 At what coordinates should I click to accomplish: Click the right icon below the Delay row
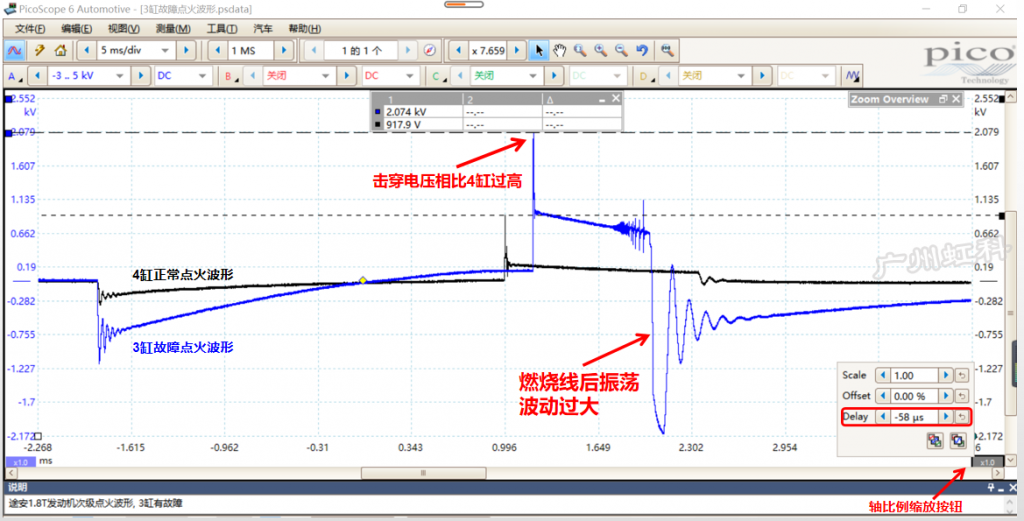(957, 441)
